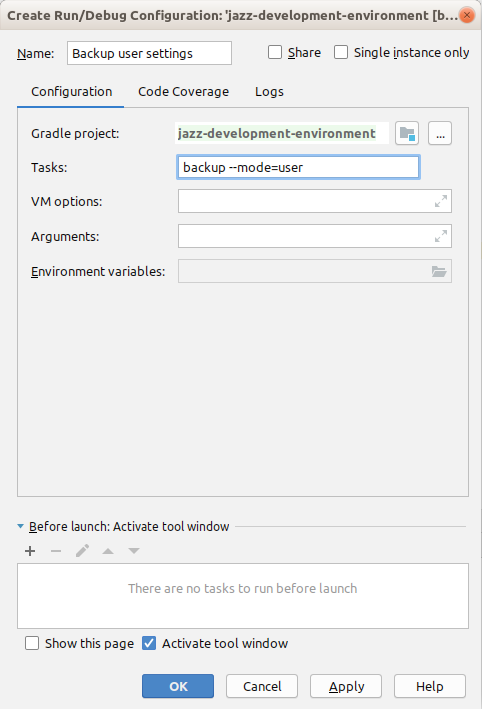Move before launch task up
Image resolution: width=482 pixels, height=709 pixels.
tap(108, 551)
